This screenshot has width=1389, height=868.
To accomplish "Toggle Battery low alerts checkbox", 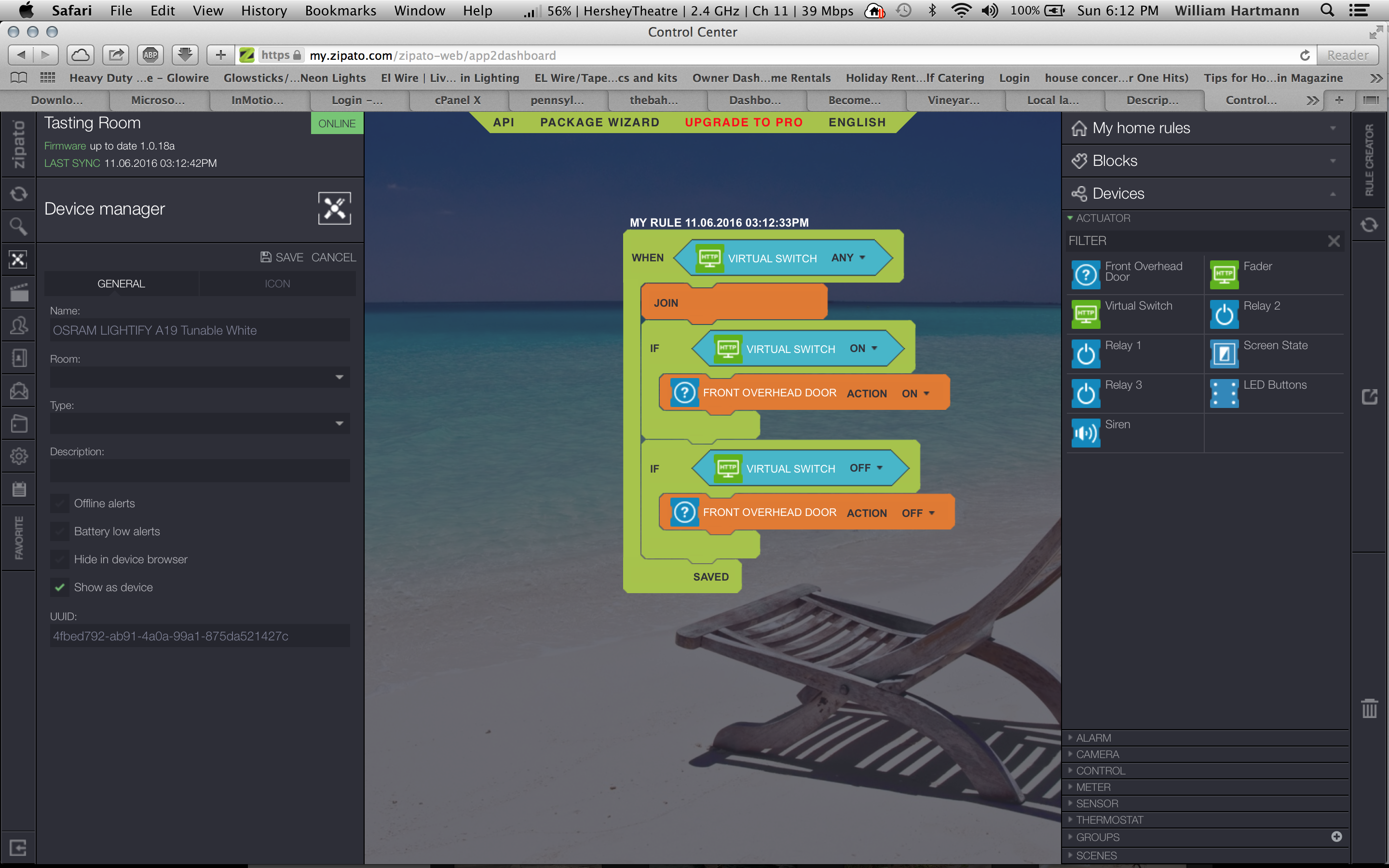I will (x=60, y=531).
